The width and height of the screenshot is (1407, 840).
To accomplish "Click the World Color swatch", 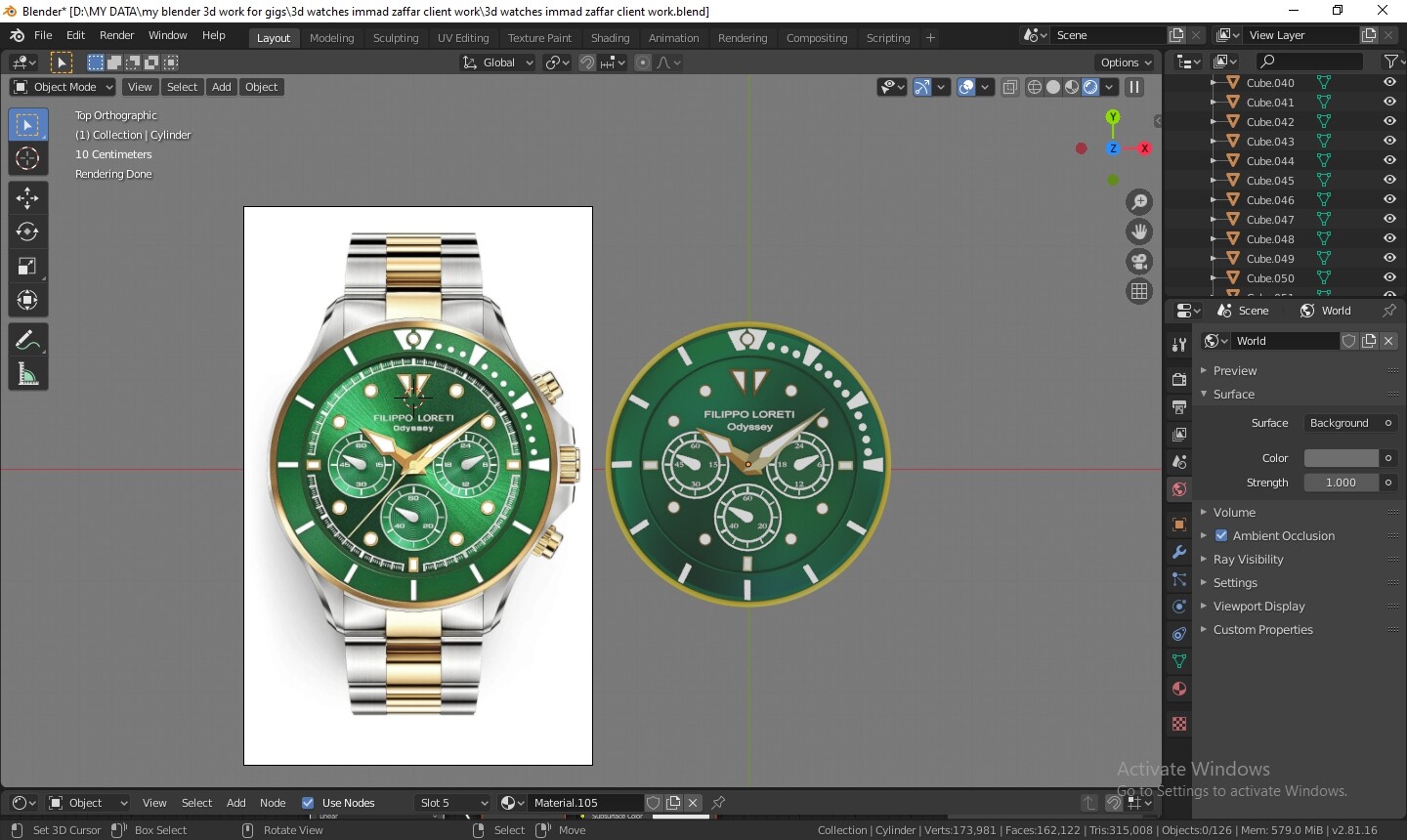I will (1341, 458).
